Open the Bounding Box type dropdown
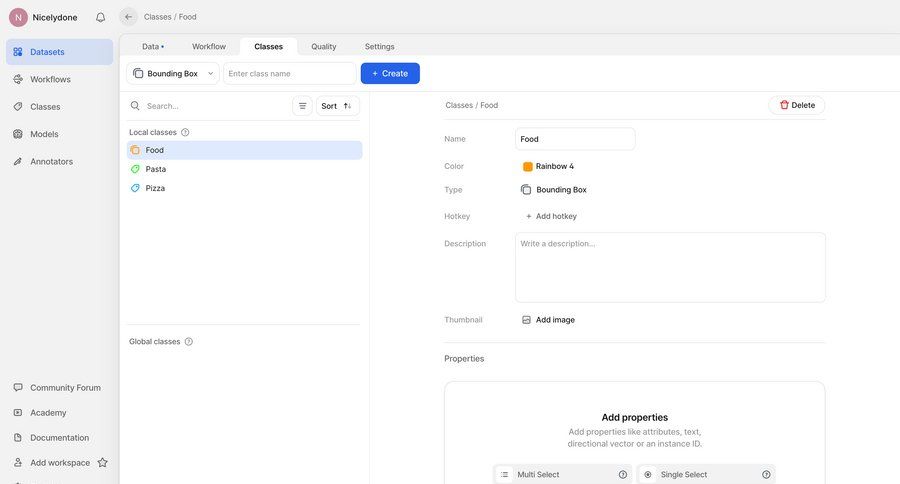The height and width of the screenshot is (484, 900). tap(173, 73)
